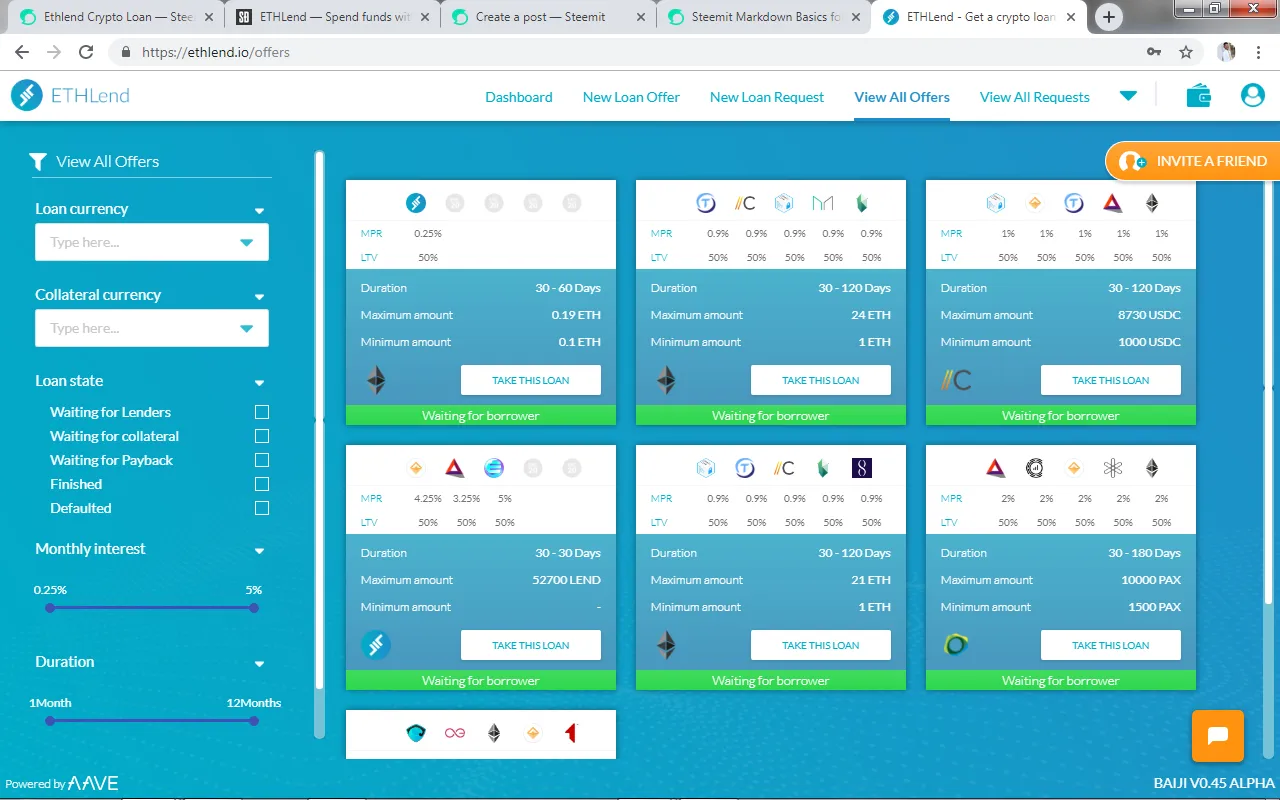Open View All Requests page

click(x=1035, y=97)
